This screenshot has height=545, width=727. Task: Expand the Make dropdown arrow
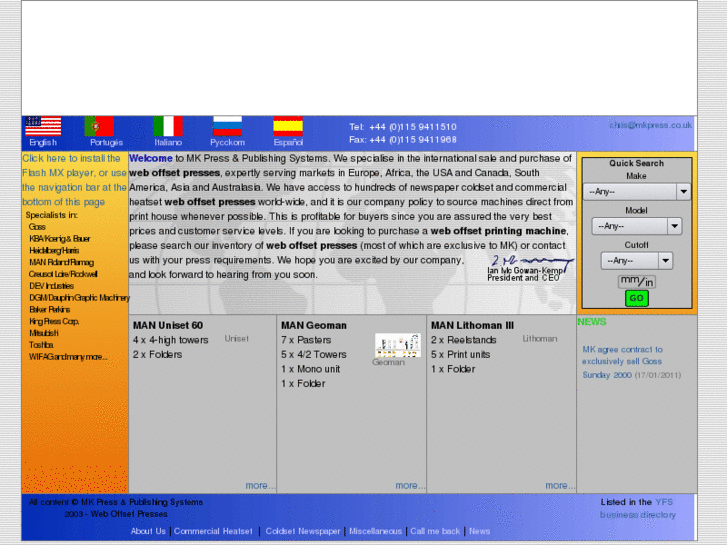[683, 192]
